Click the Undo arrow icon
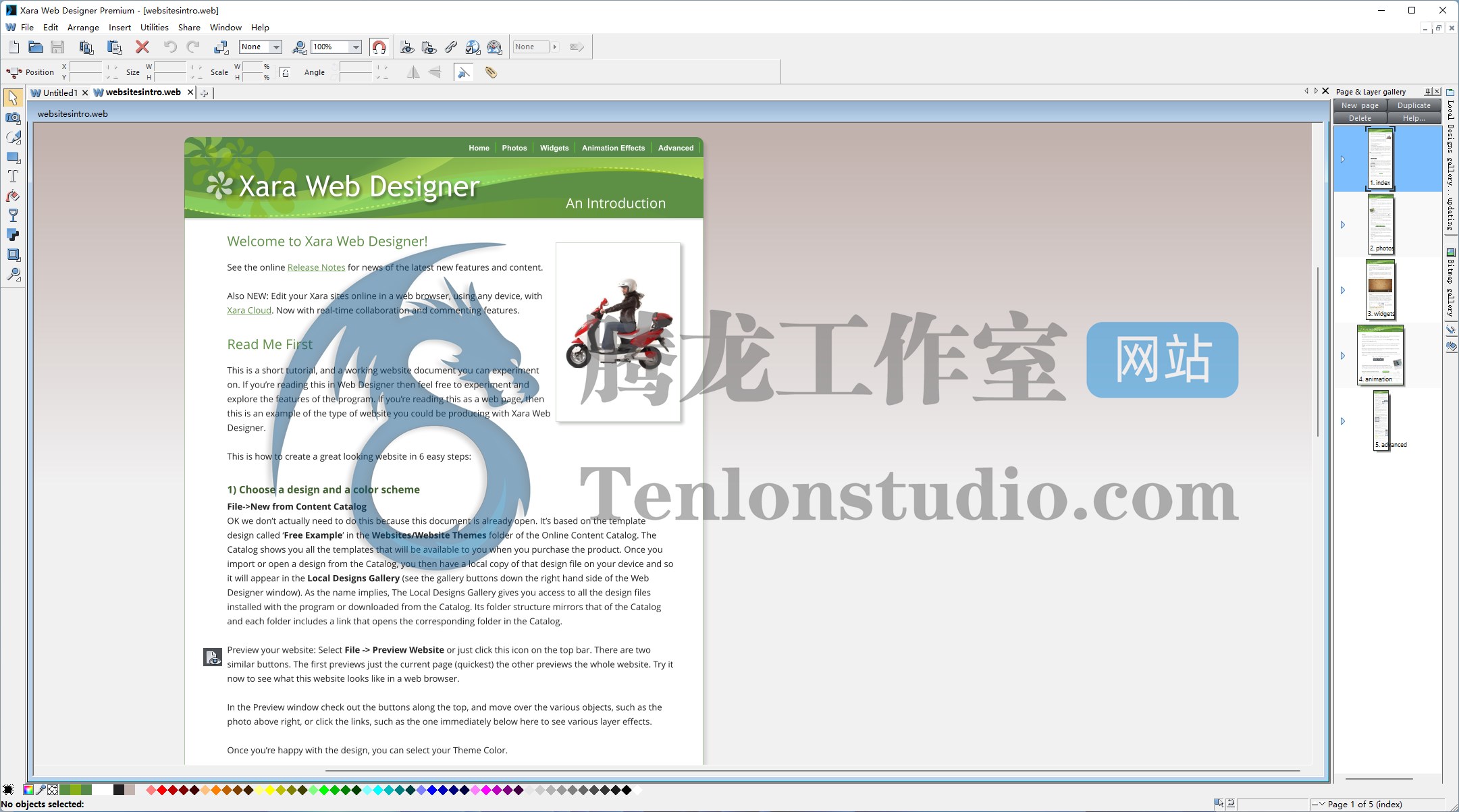 click(x=170, y=47)
